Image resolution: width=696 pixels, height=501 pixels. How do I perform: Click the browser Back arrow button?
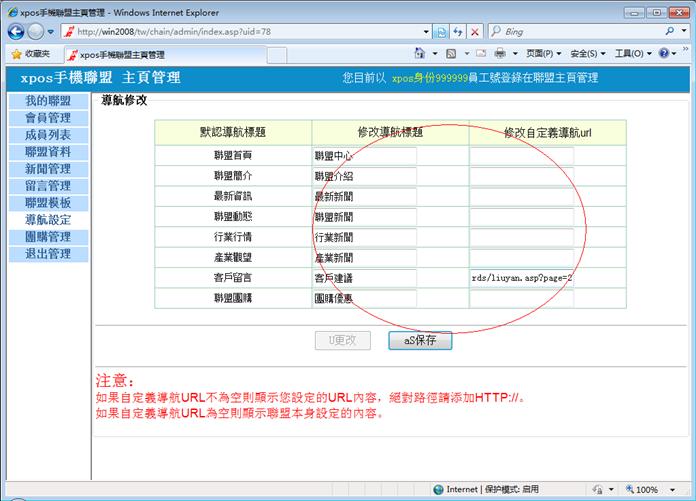click(x=17, y=32)
